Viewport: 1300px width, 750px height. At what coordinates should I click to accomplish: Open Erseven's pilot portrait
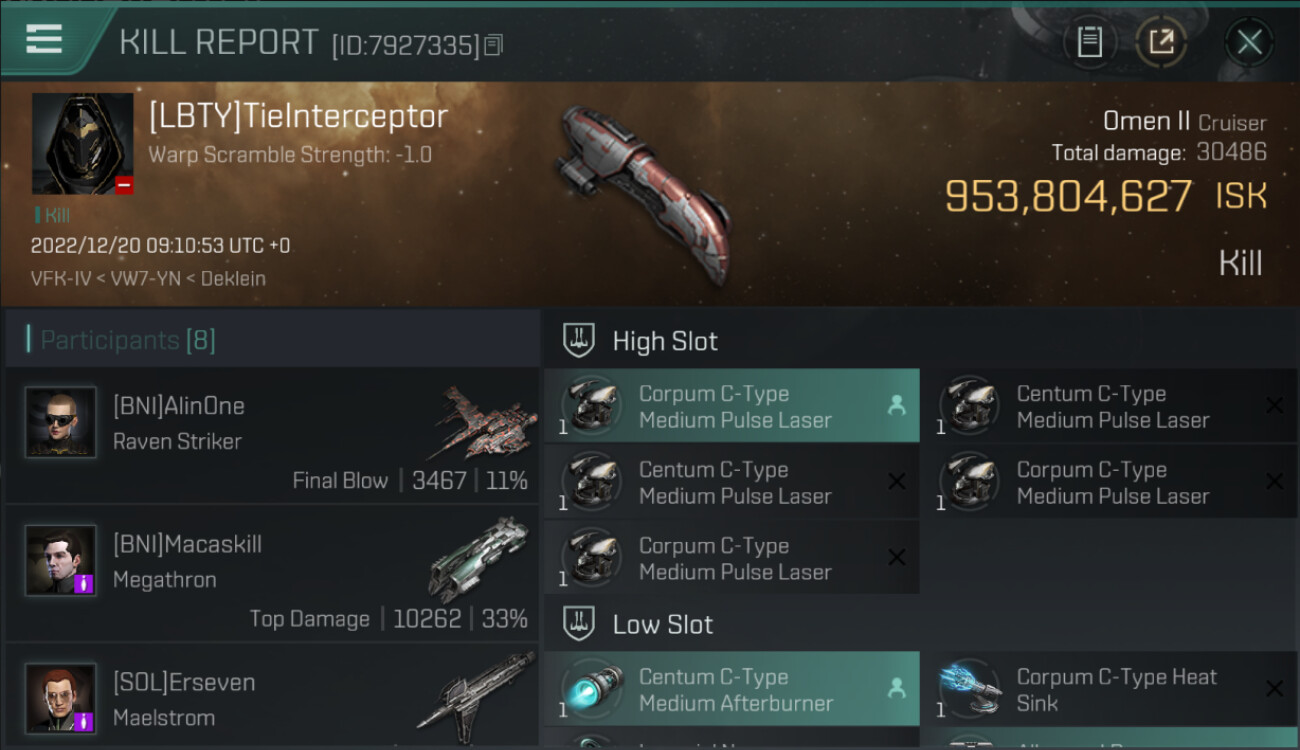pyautogui.click(x=61, y=699)
